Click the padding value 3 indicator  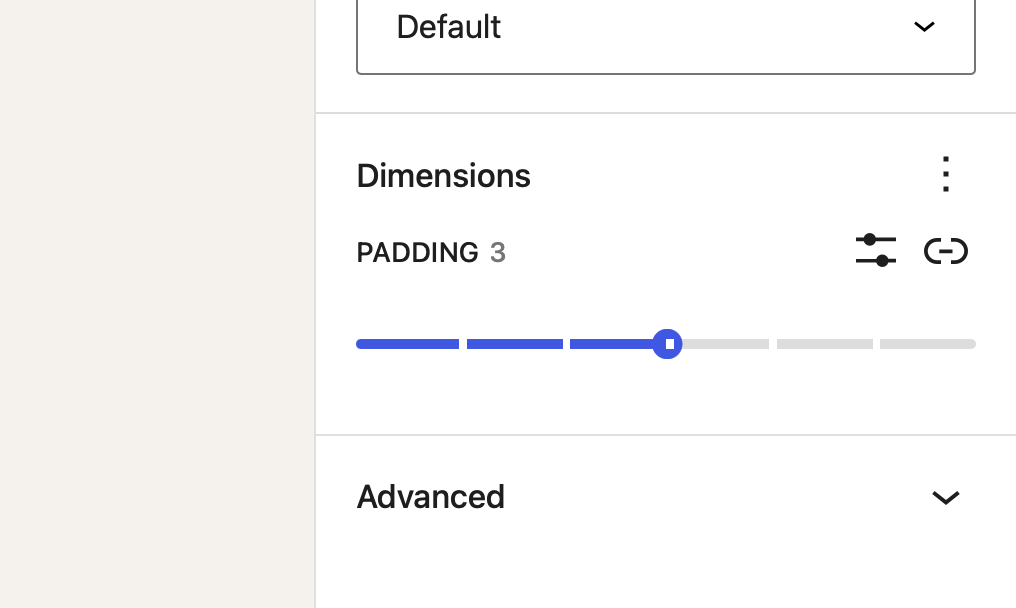[x=498, y=252]
